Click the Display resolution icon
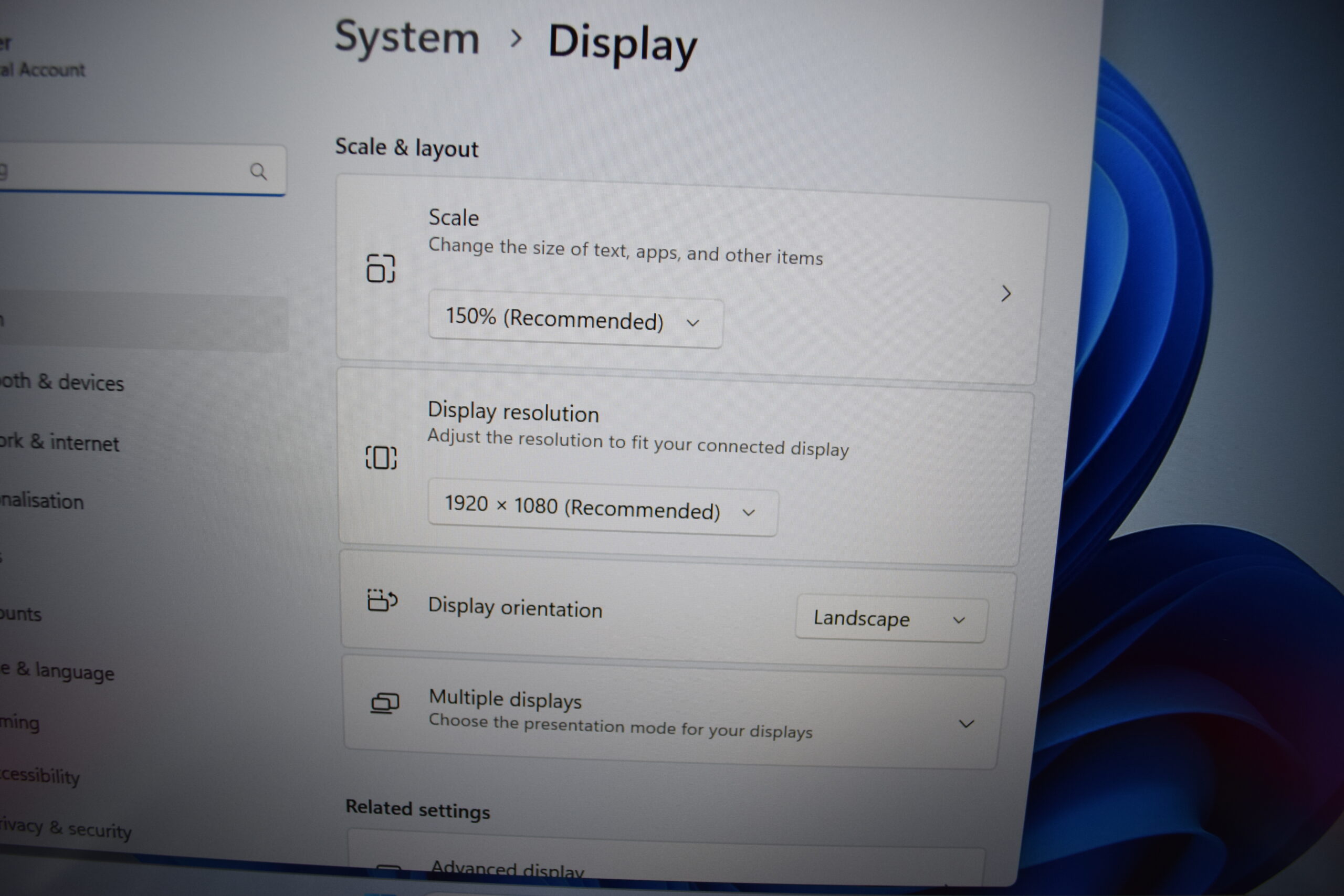The height and width of the screenshot is (896, 1344). pyautogui.click(x=381, y=457)
